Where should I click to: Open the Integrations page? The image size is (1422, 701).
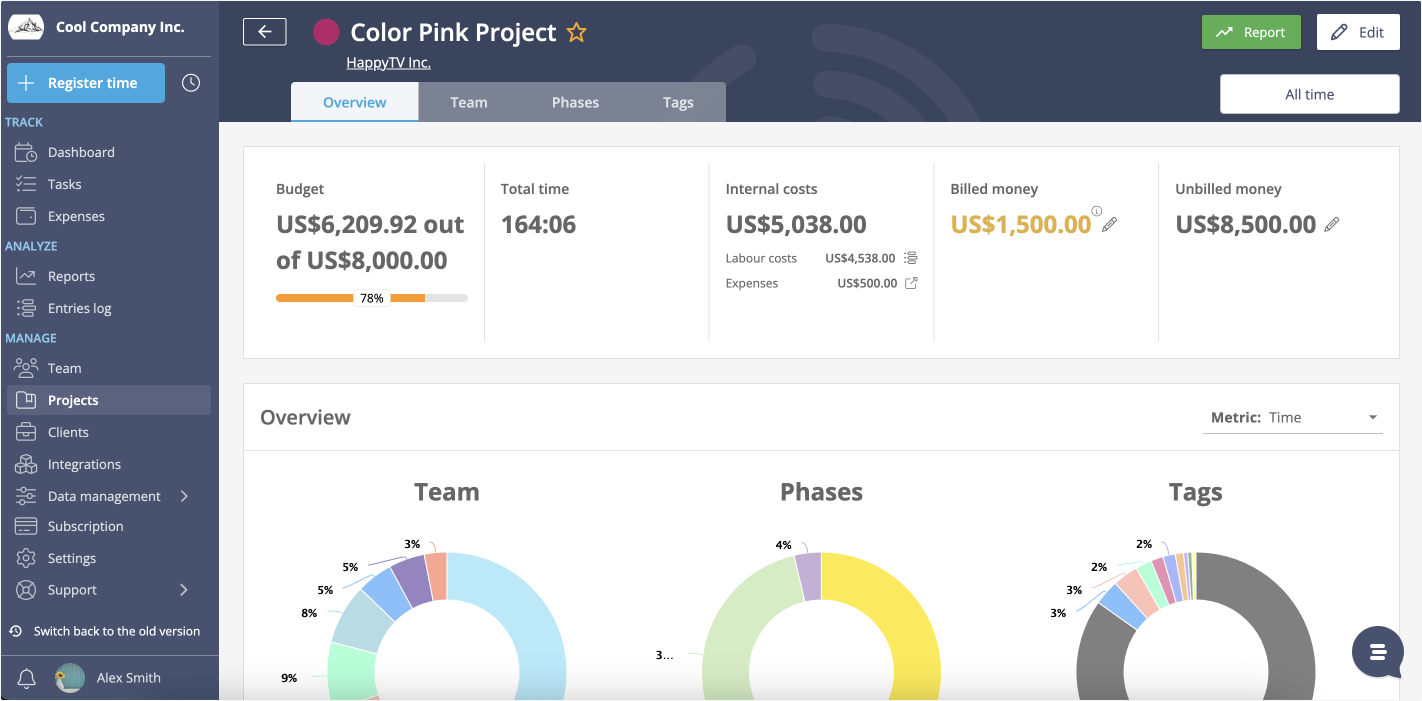pyautogui.click(x=83, y=463)
